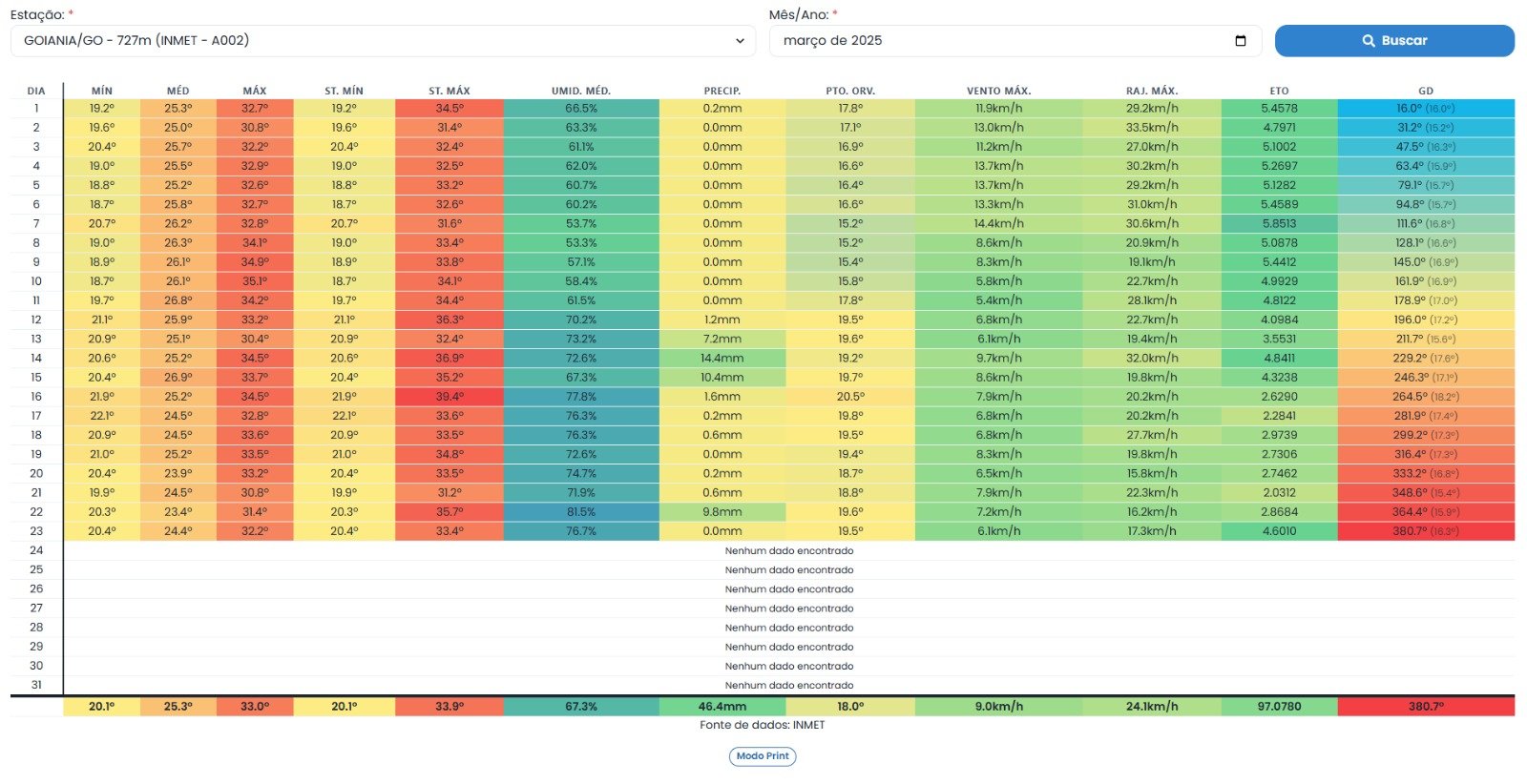Click the GD column header
The height and width of the screenshot is (784, 1527).
[1426, 92]
